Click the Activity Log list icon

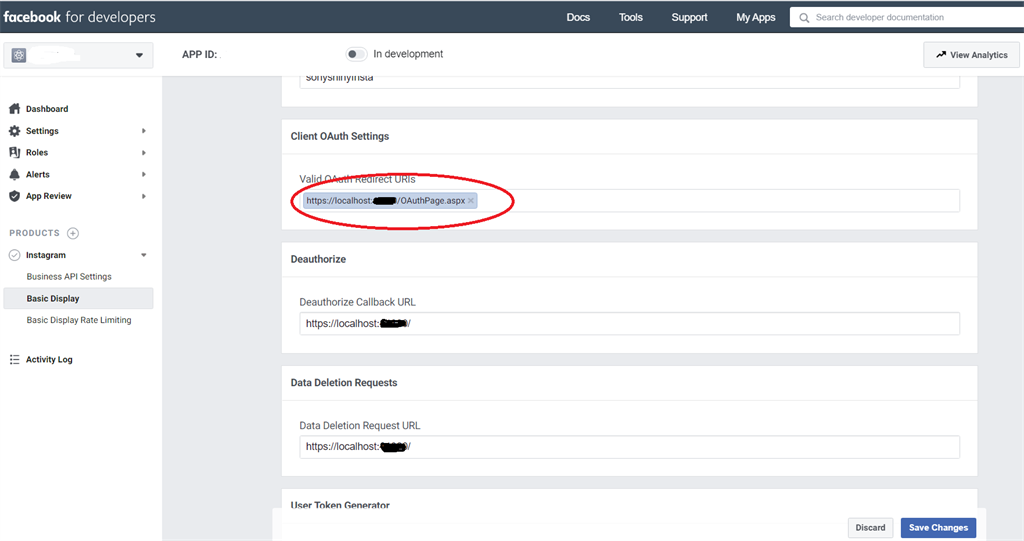tap(14, 359)
